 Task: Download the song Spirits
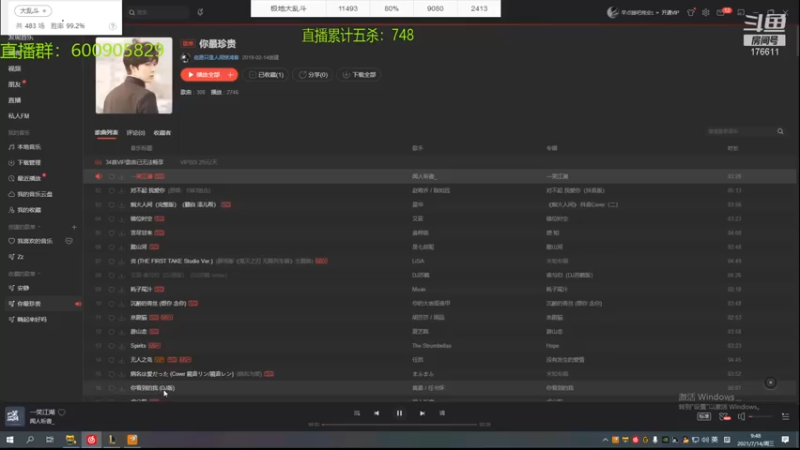(x=121, y=346)
